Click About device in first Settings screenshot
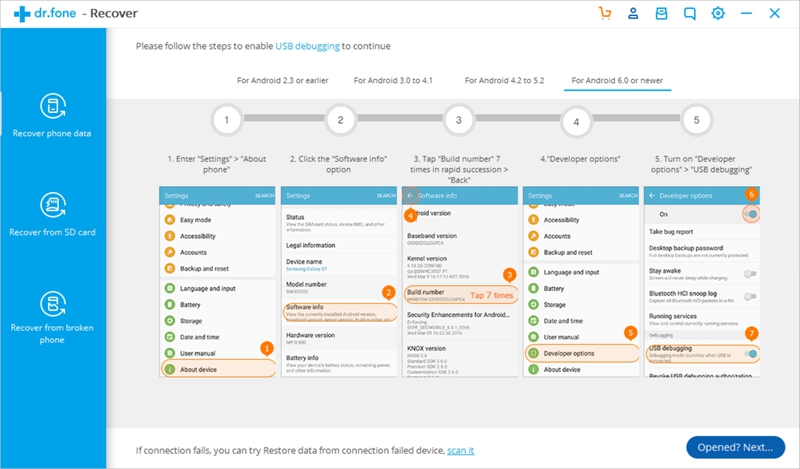 click(x=218, y=369)
